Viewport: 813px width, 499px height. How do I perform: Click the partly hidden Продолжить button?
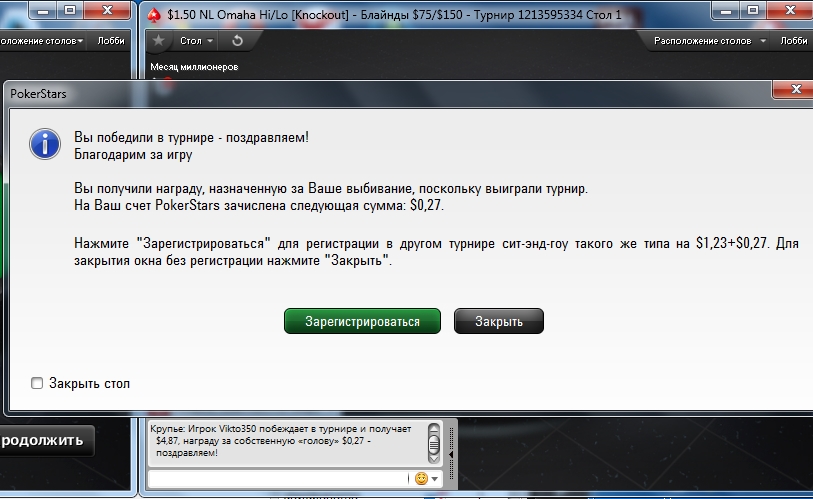click(46, 440)
